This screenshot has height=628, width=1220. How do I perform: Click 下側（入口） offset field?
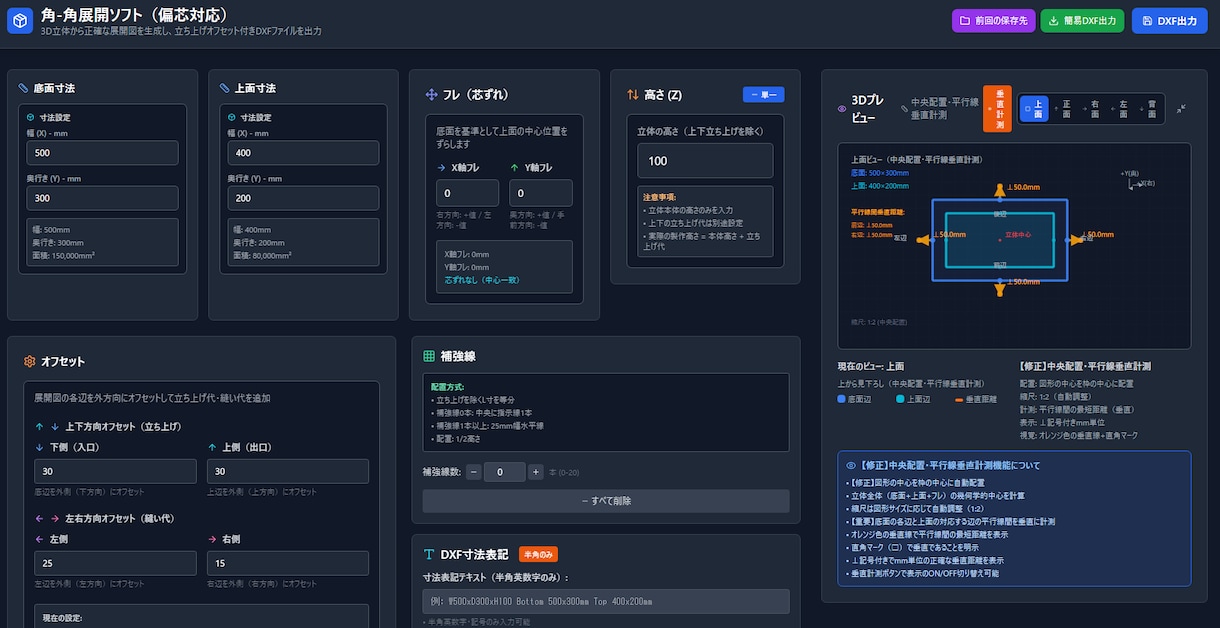coord(115,472)
